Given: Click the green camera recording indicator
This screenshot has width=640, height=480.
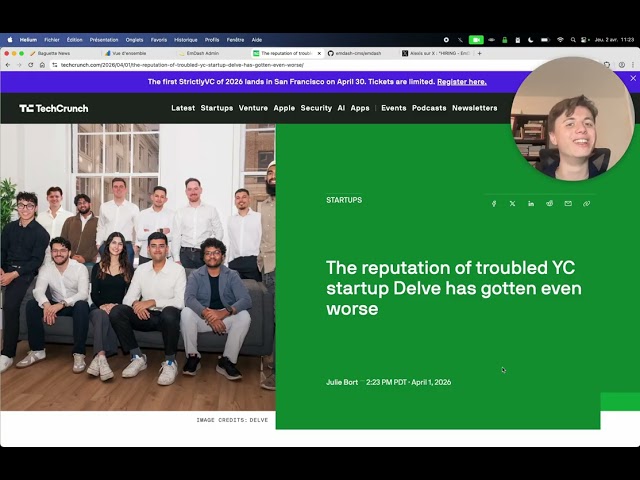Looking at the screenshot, I should pos(476,40).
